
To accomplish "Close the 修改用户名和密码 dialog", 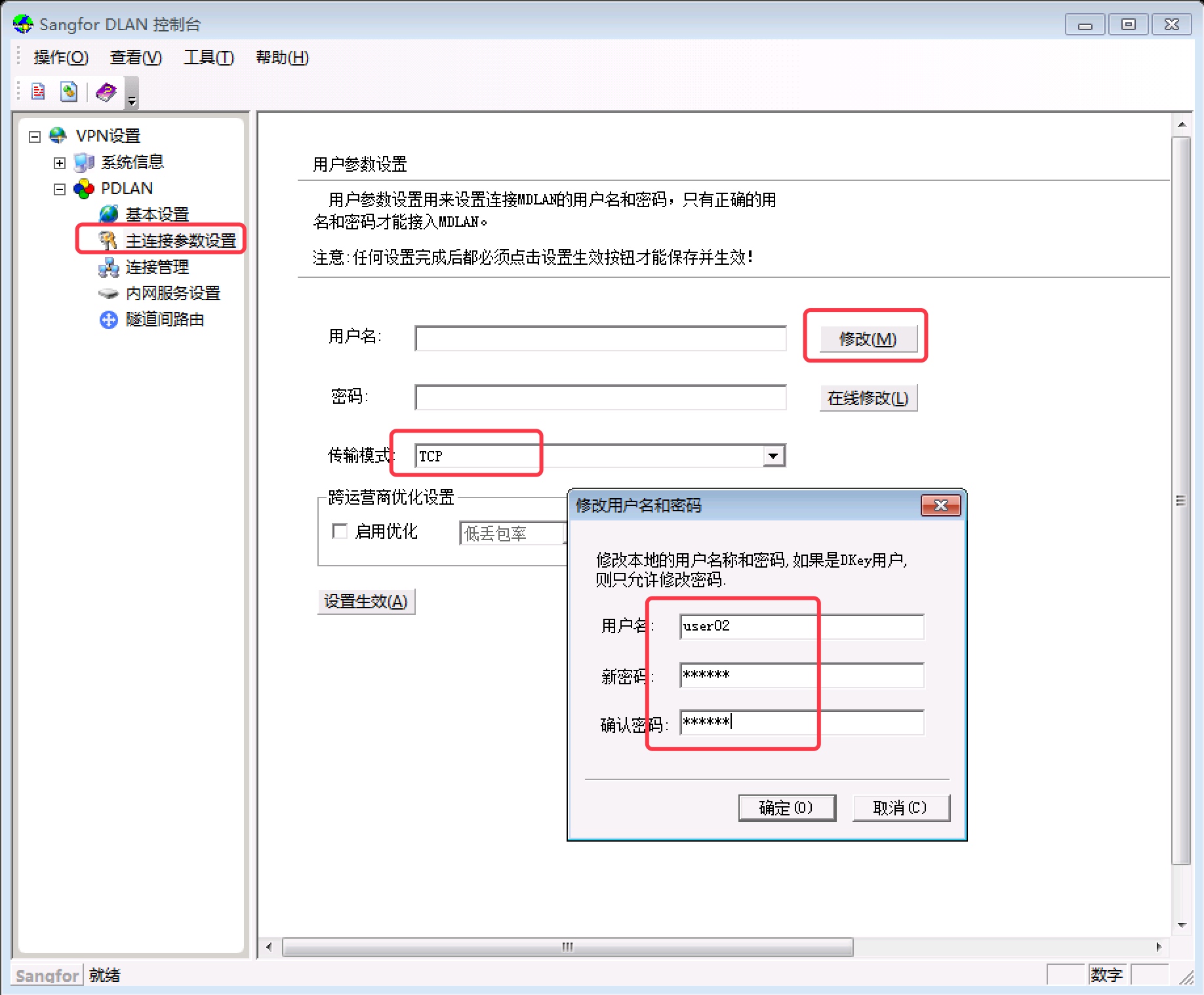I will [940, 505].
